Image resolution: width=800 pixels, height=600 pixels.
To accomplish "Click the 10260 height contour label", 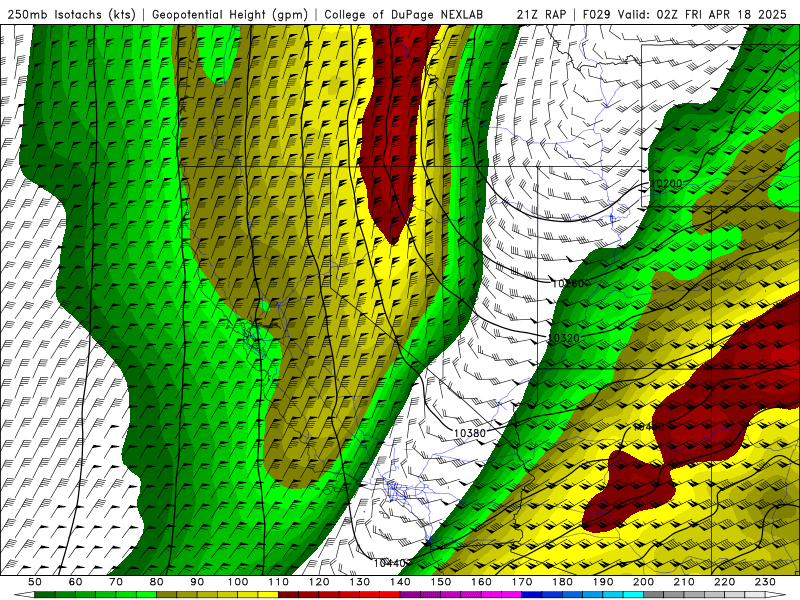I will pyautogui.click(x=568, y=283).
